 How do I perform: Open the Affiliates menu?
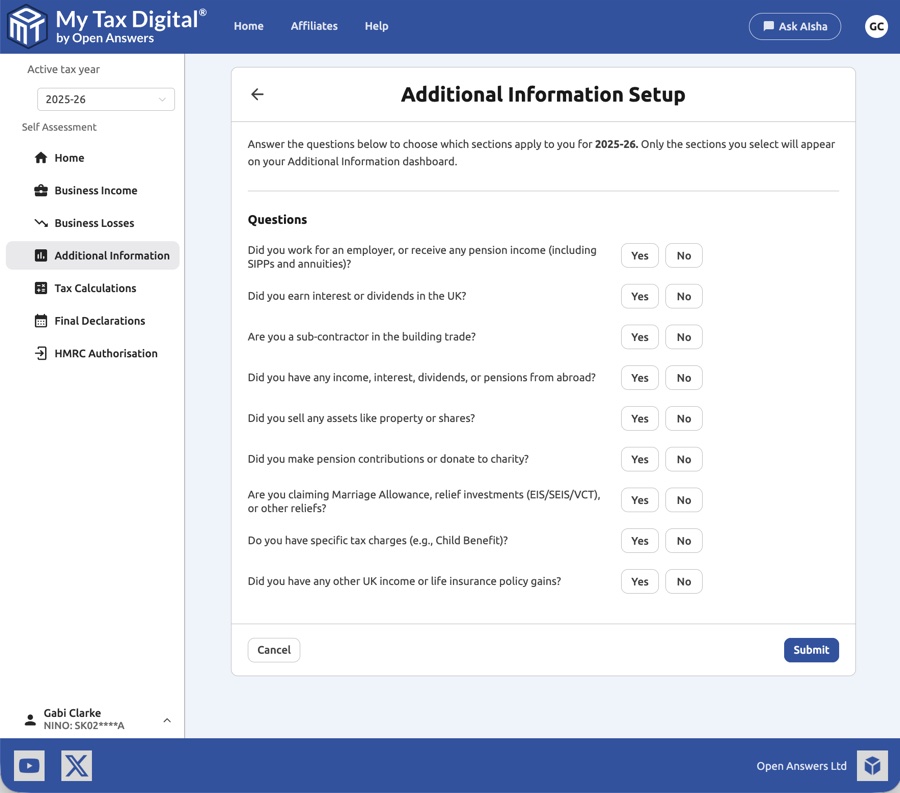click(x=314, y=26)
